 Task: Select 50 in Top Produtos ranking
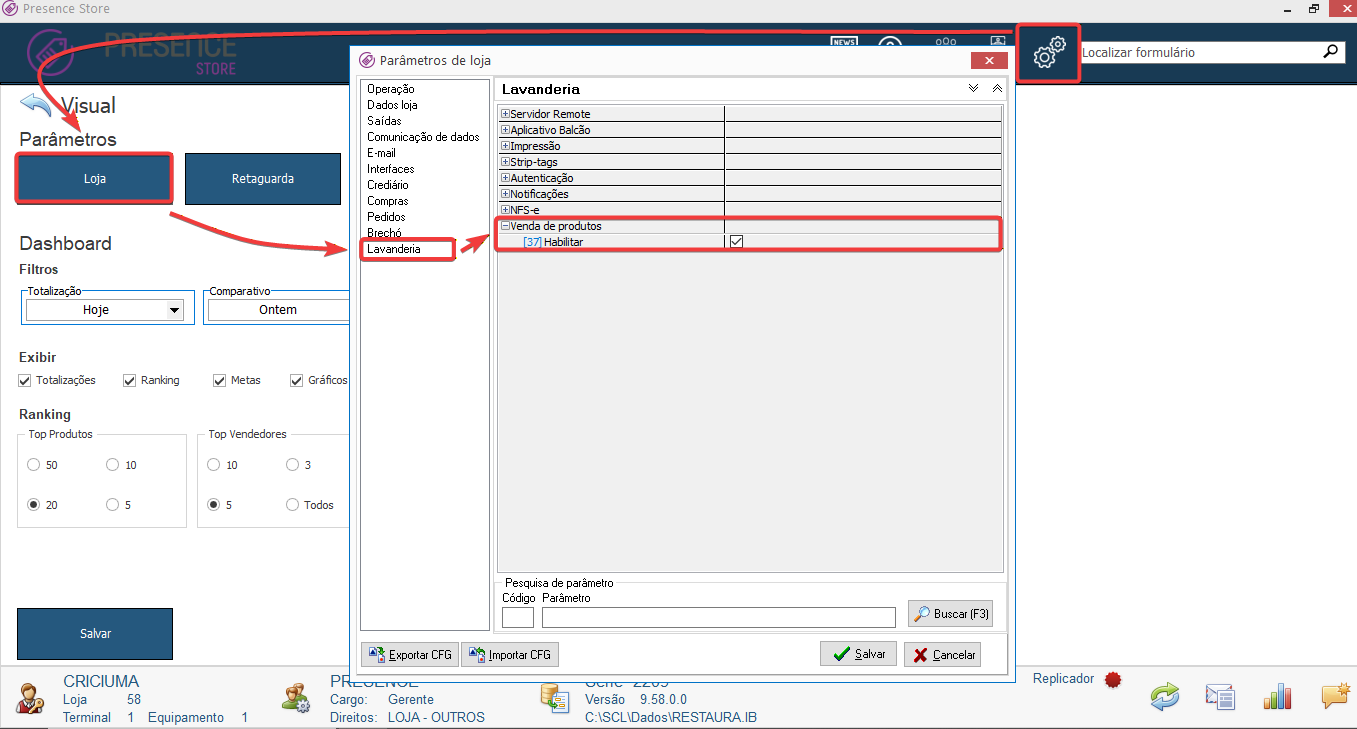34,465
